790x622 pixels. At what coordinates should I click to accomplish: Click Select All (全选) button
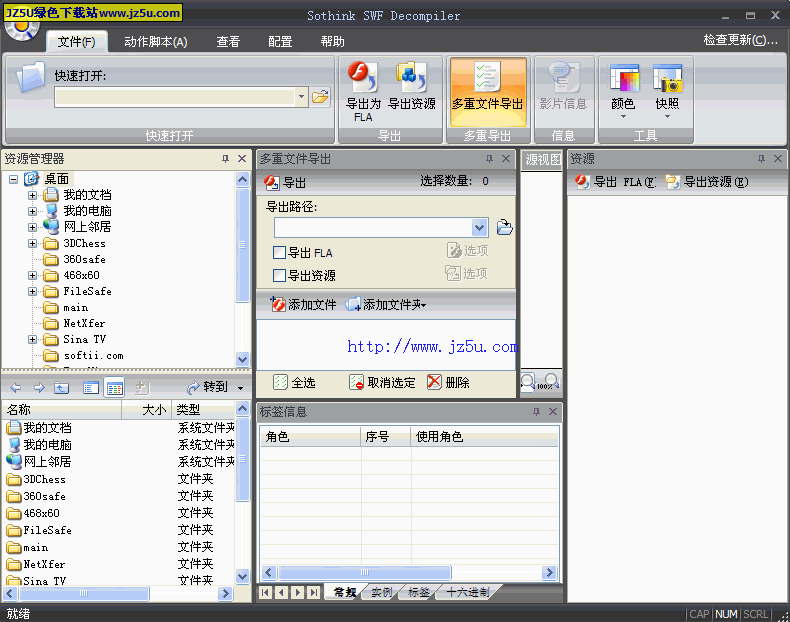[x=295, y=382]
